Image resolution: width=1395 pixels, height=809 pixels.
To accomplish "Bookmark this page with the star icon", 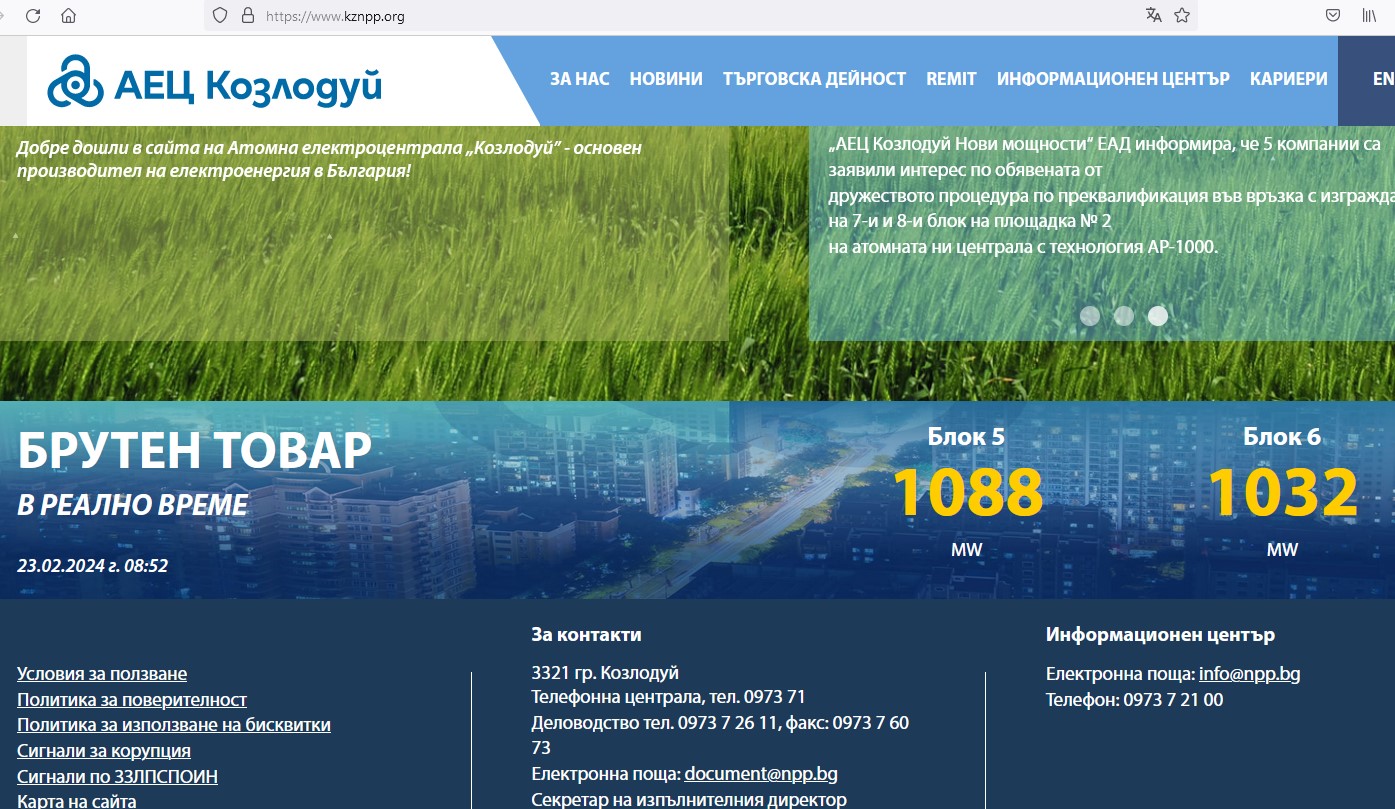I will point(1182,15).
